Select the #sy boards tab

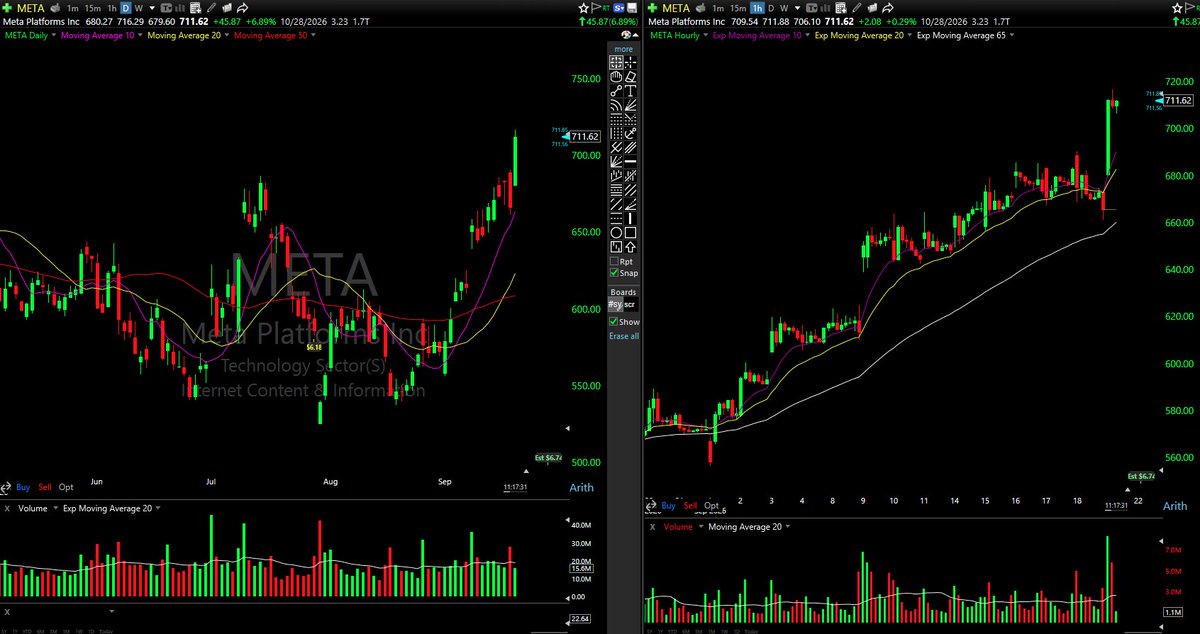coord(616,303)
